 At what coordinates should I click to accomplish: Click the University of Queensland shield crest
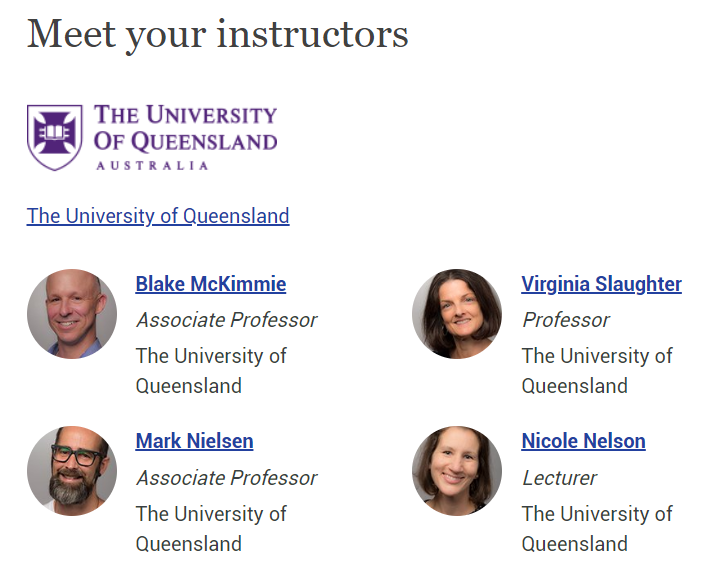(55, 137)
